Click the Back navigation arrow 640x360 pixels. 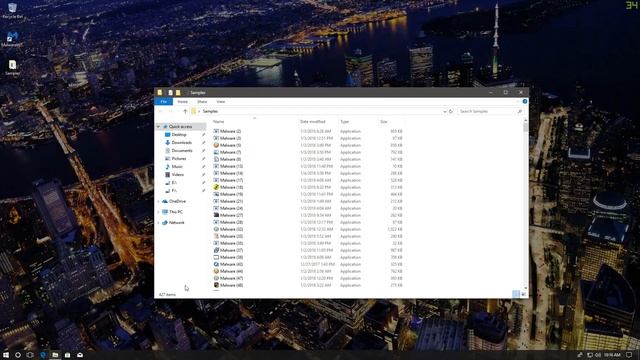160,111
